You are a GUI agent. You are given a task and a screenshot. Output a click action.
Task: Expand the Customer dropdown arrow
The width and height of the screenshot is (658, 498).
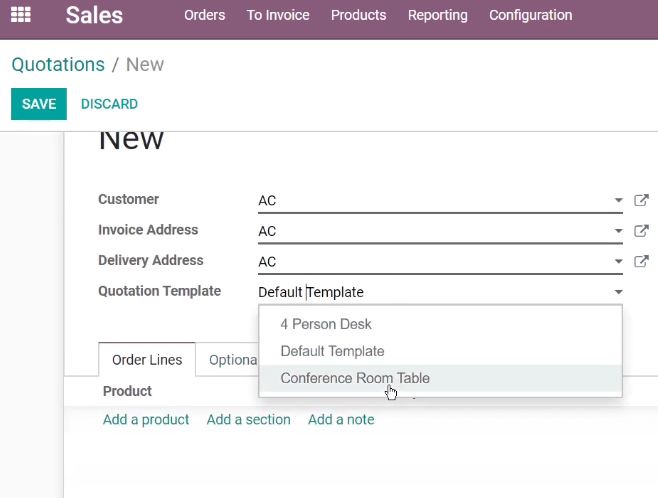coord(618,200)
